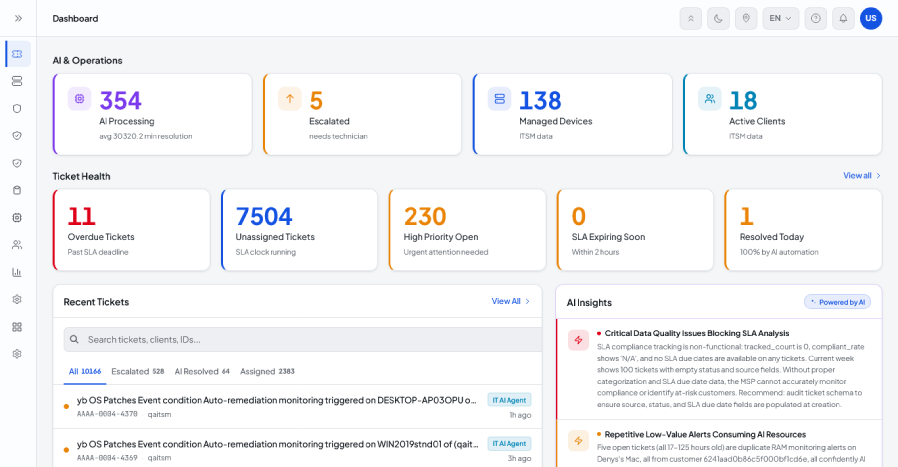The image size is (898, 467).
Task: Open the server stack icon in the sidebar
Action: (x=17, y=81)
